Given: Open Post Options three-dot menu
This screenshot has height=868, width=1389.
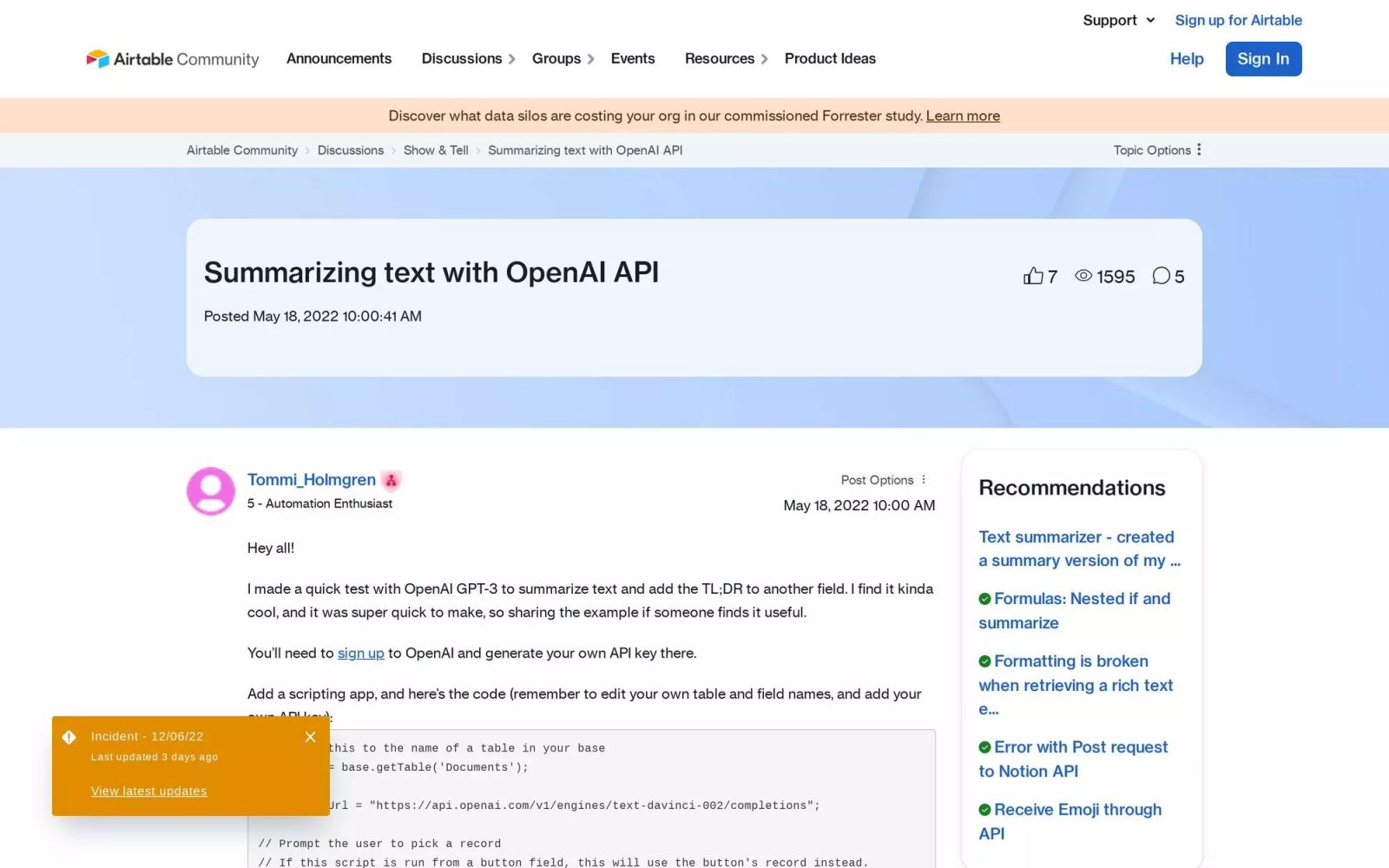Looking at the screenshot, I should [924, 480].
